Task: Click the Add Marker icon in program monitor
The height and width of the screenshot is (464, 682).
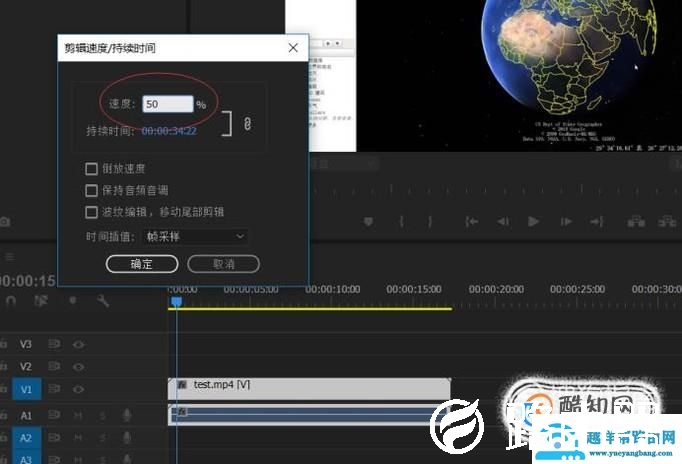Action: [368, 222]
